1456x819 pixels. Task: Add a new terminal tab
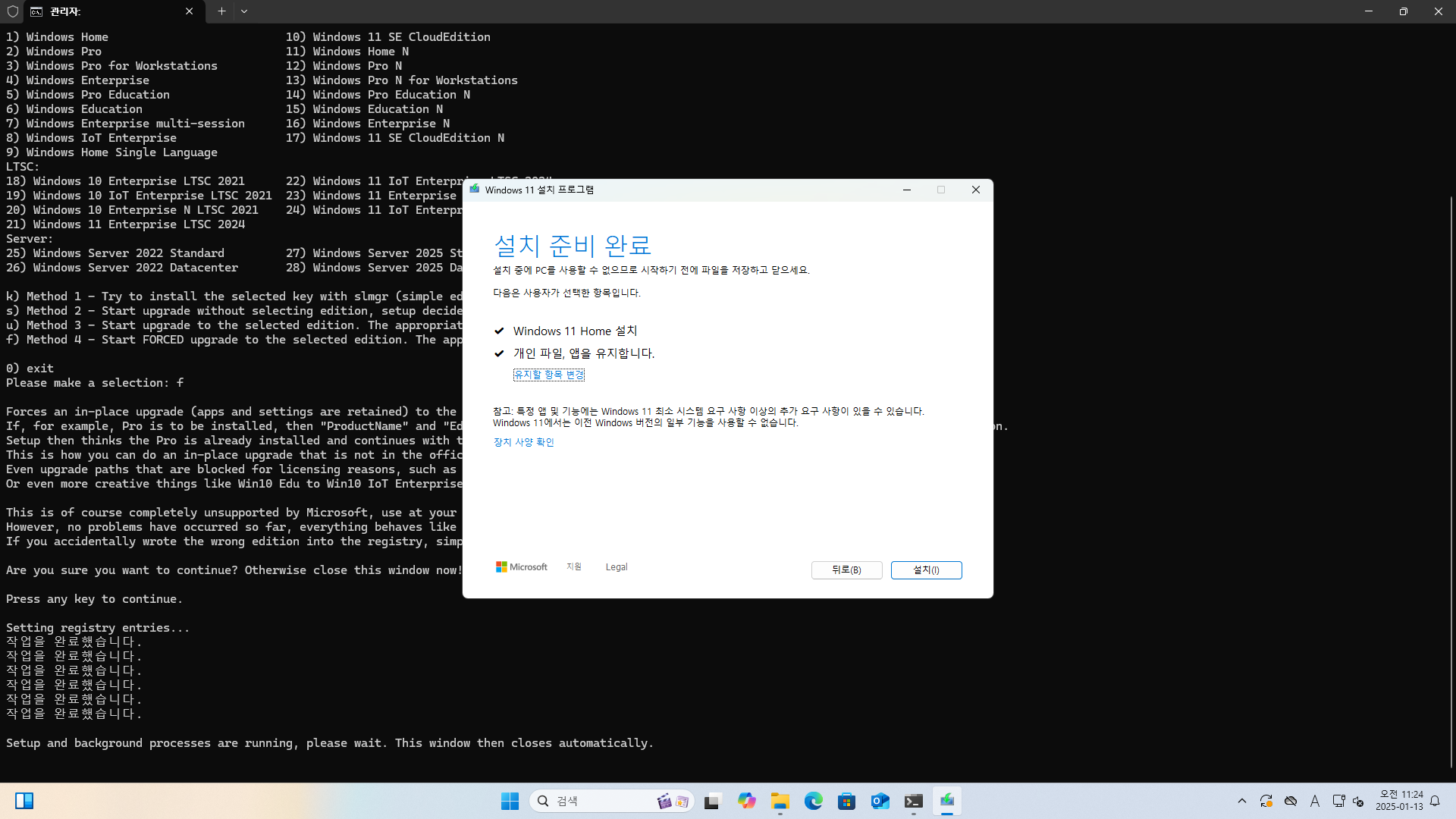(x=221, y=11)
